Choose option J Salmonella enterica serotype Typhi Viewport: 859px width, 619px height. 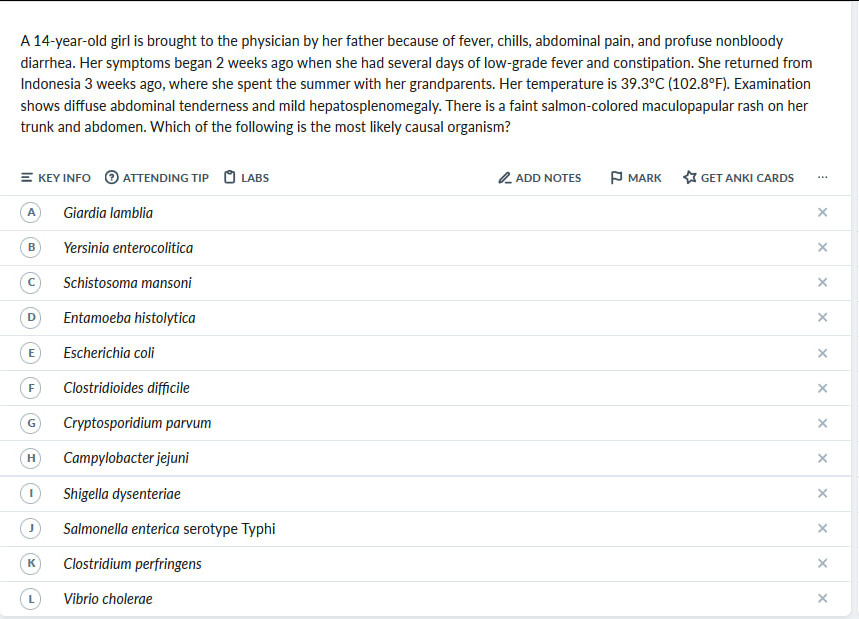click(169, 529)
